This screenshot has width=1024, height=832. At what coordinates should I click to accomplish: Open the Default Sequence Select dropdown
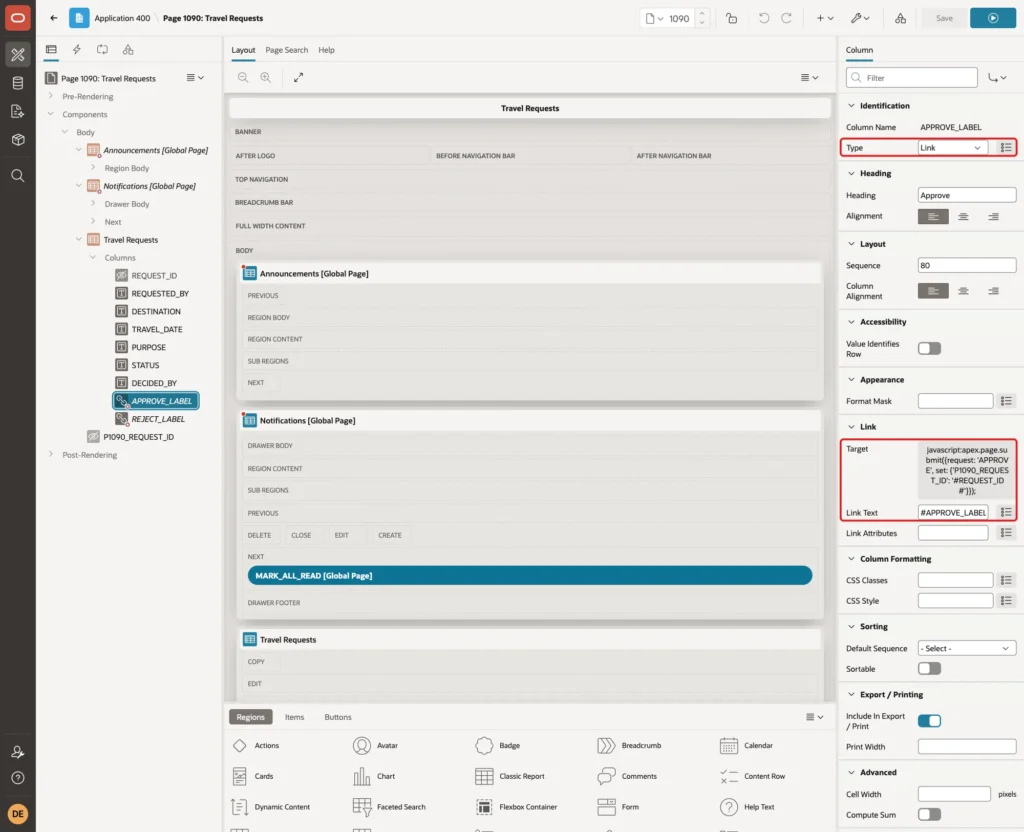point(966,648)
